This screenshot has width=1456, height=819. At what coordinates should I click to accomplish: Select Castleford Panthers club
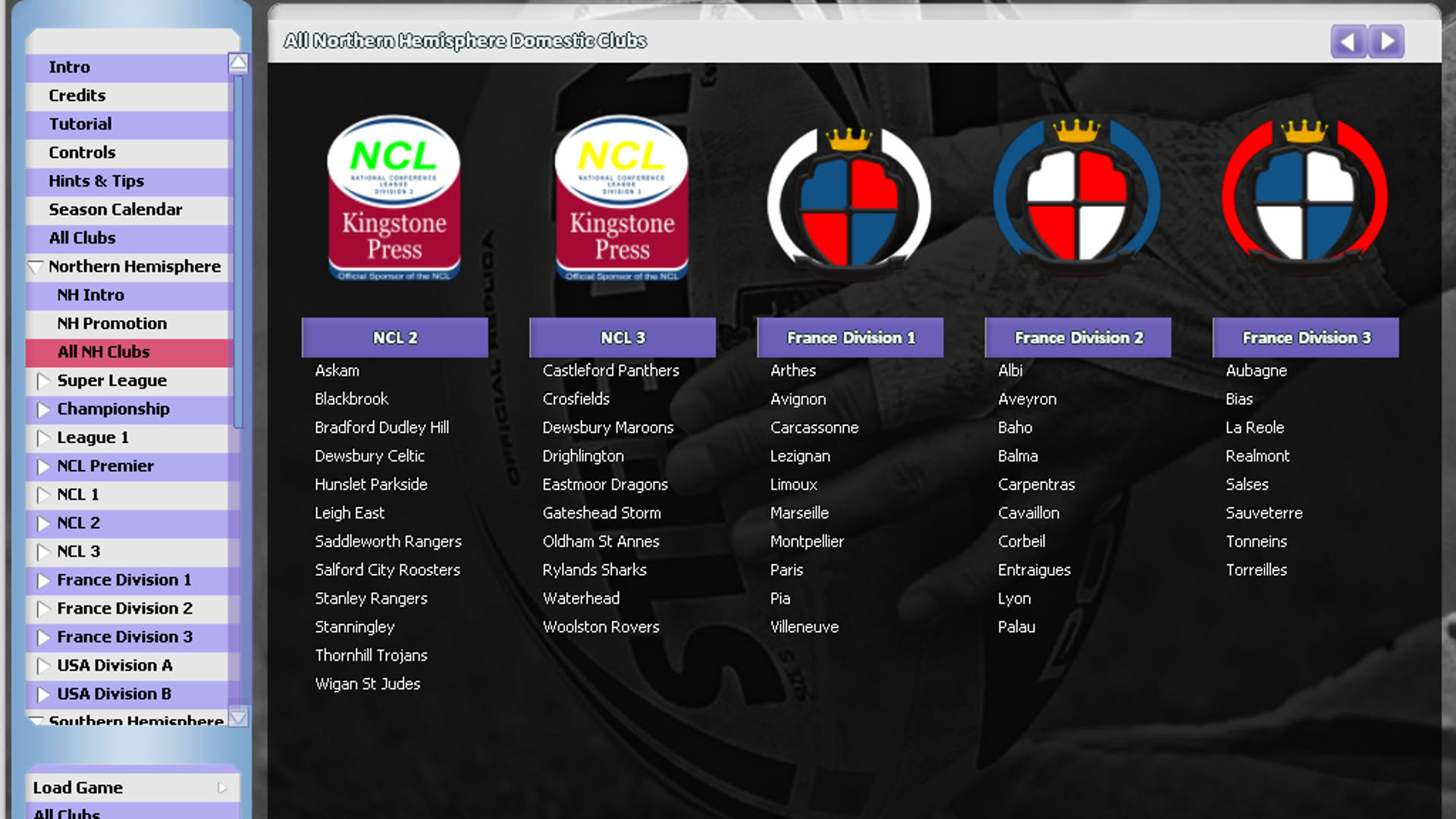(610, 371)
